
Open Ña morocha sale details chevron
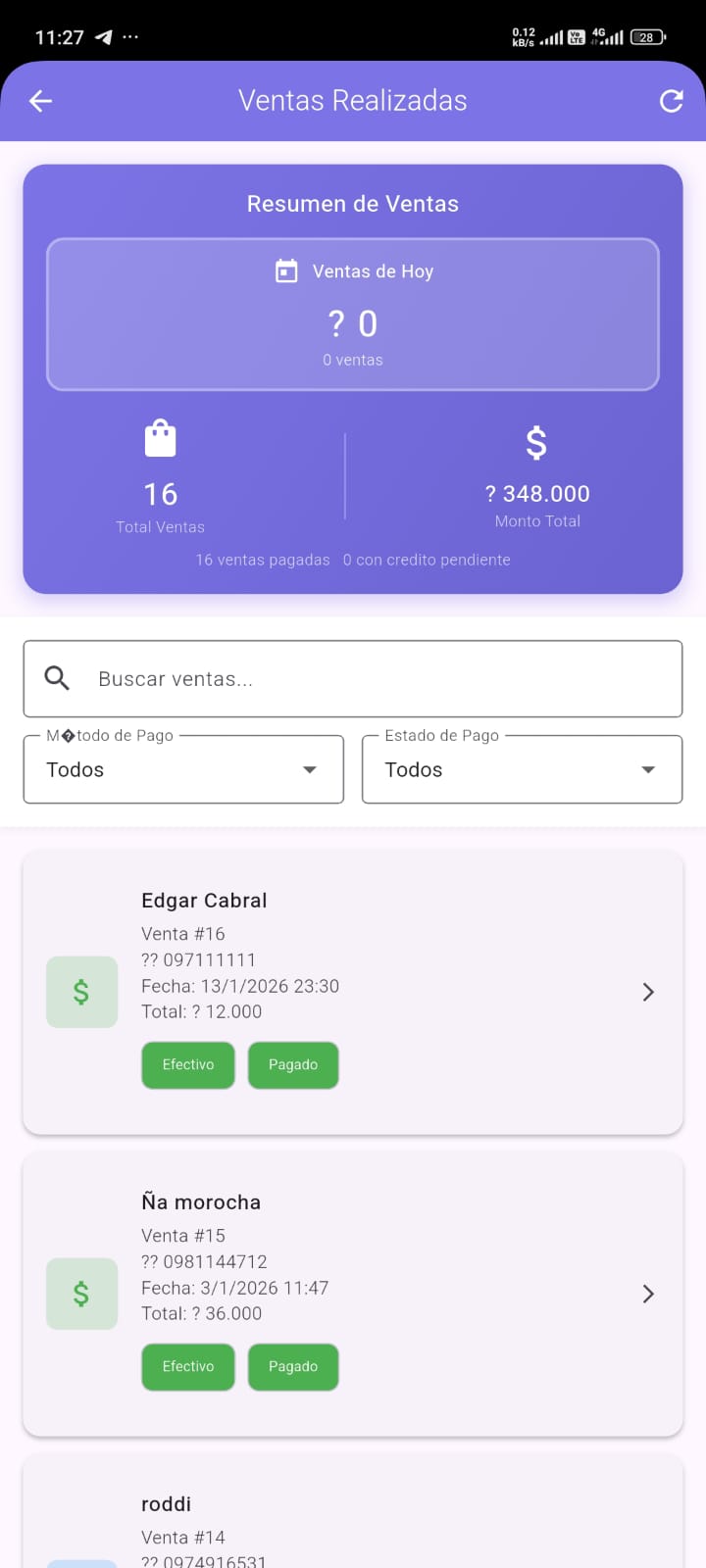[x=648, y=1295]
